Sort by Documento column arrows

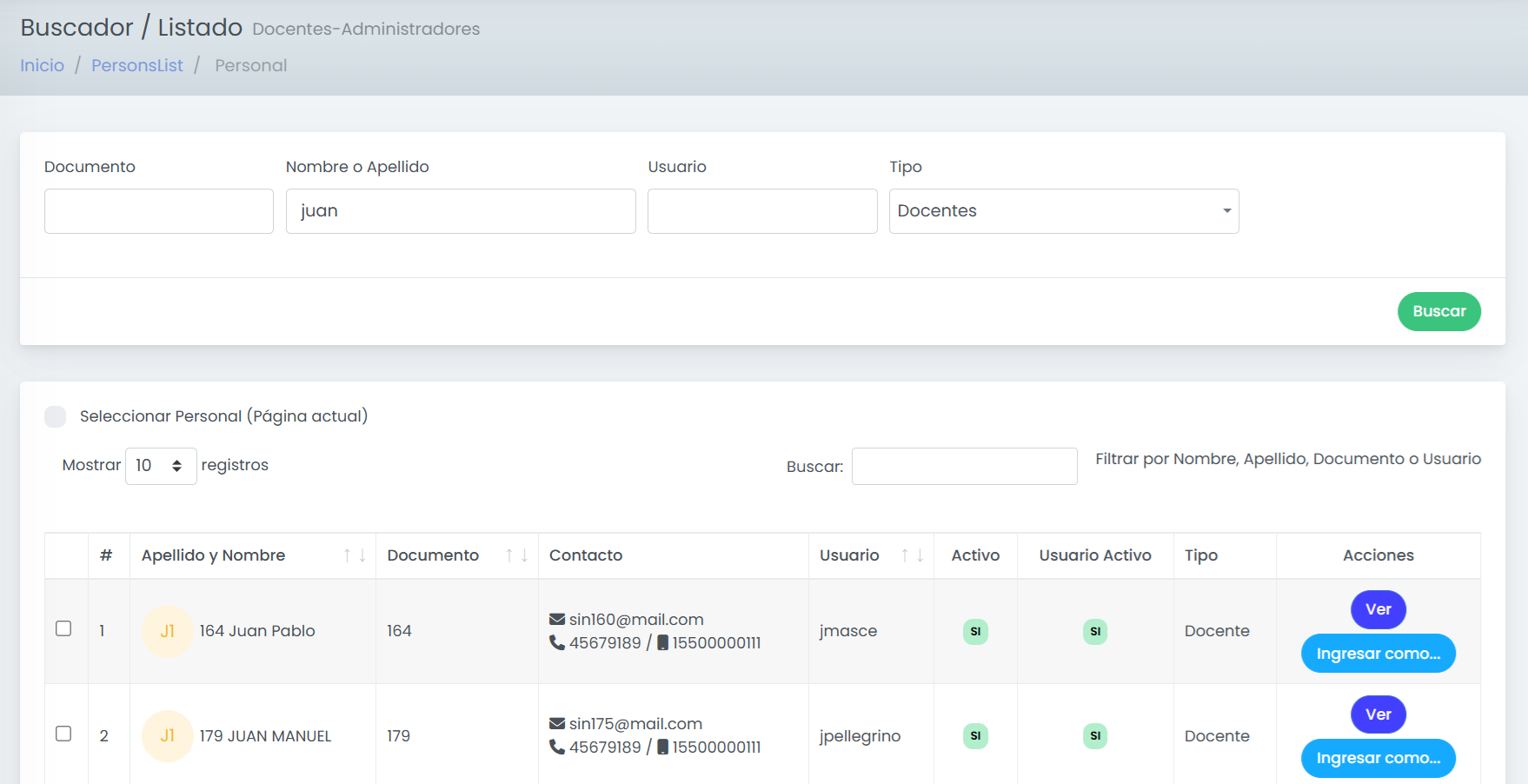coord(517,555)
